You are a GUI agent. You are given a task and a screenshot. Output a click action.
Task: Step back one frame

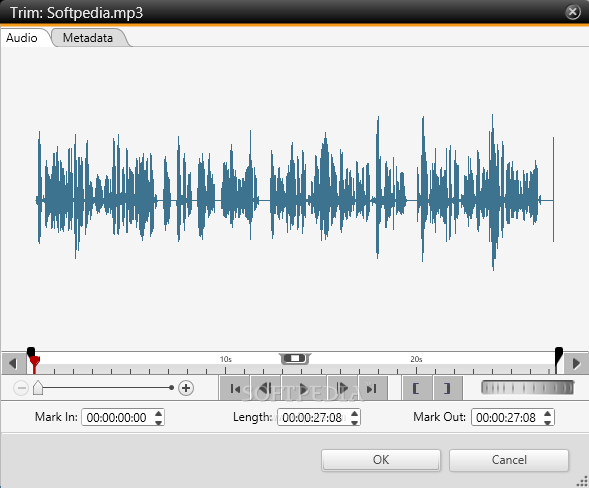[x=266, y=388]
